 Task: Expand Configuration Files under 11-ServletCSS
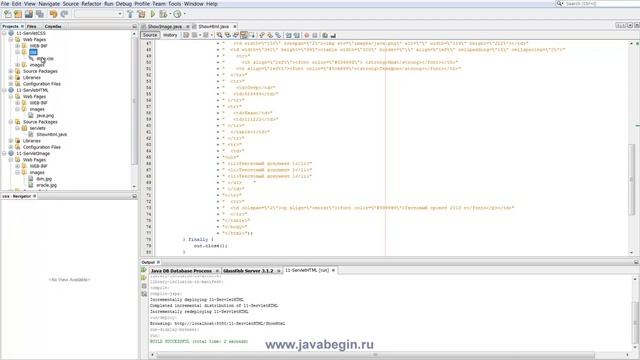11,84
